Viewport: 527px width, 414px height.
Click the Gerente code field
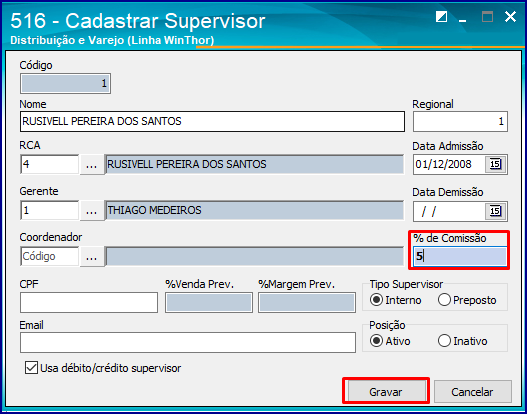pyautogui.click(x=49, y=211)
